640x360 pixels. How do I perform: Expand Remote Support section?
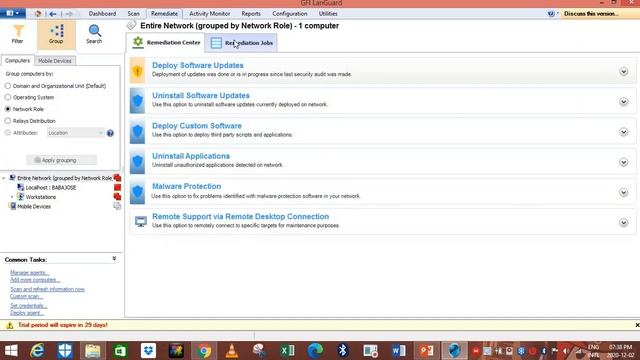click(x=623, y=222)
